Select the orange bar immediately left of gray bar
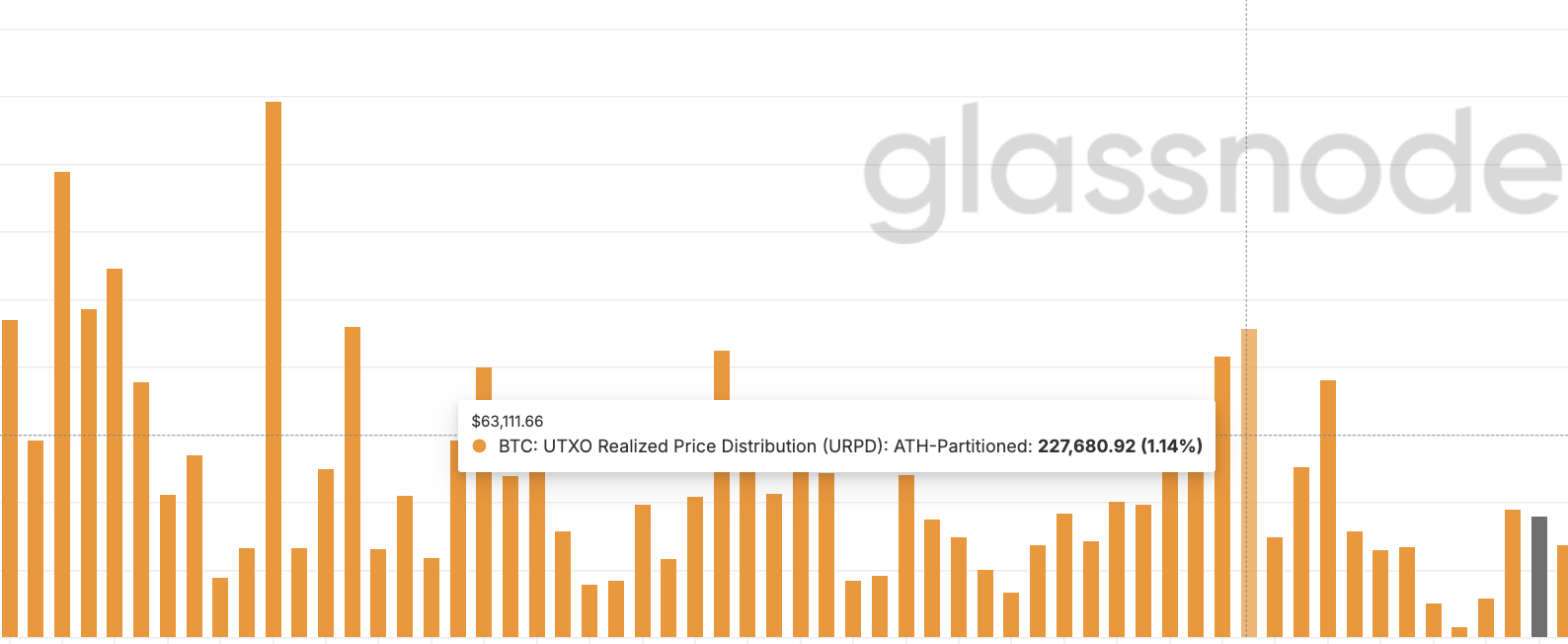 [x=1513, y=573]
